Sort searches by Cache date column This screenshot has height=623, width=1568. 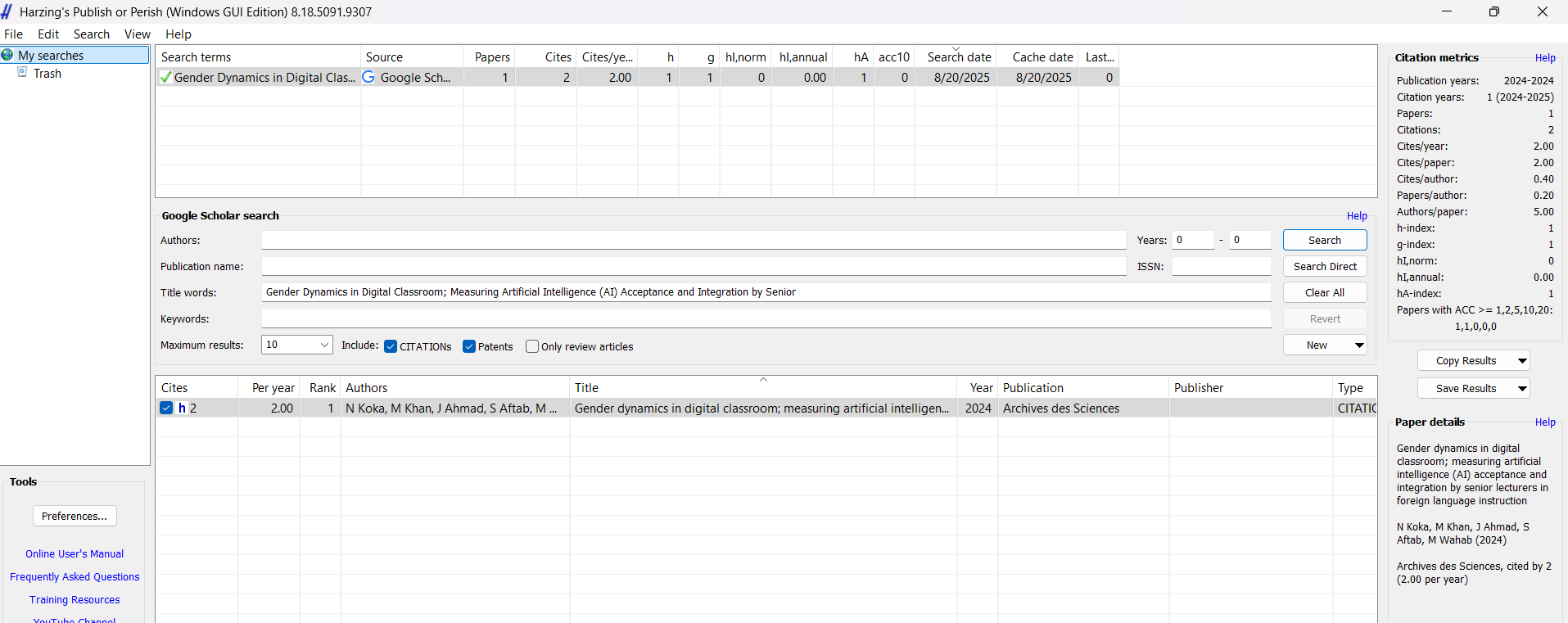tap(1037, 56)
